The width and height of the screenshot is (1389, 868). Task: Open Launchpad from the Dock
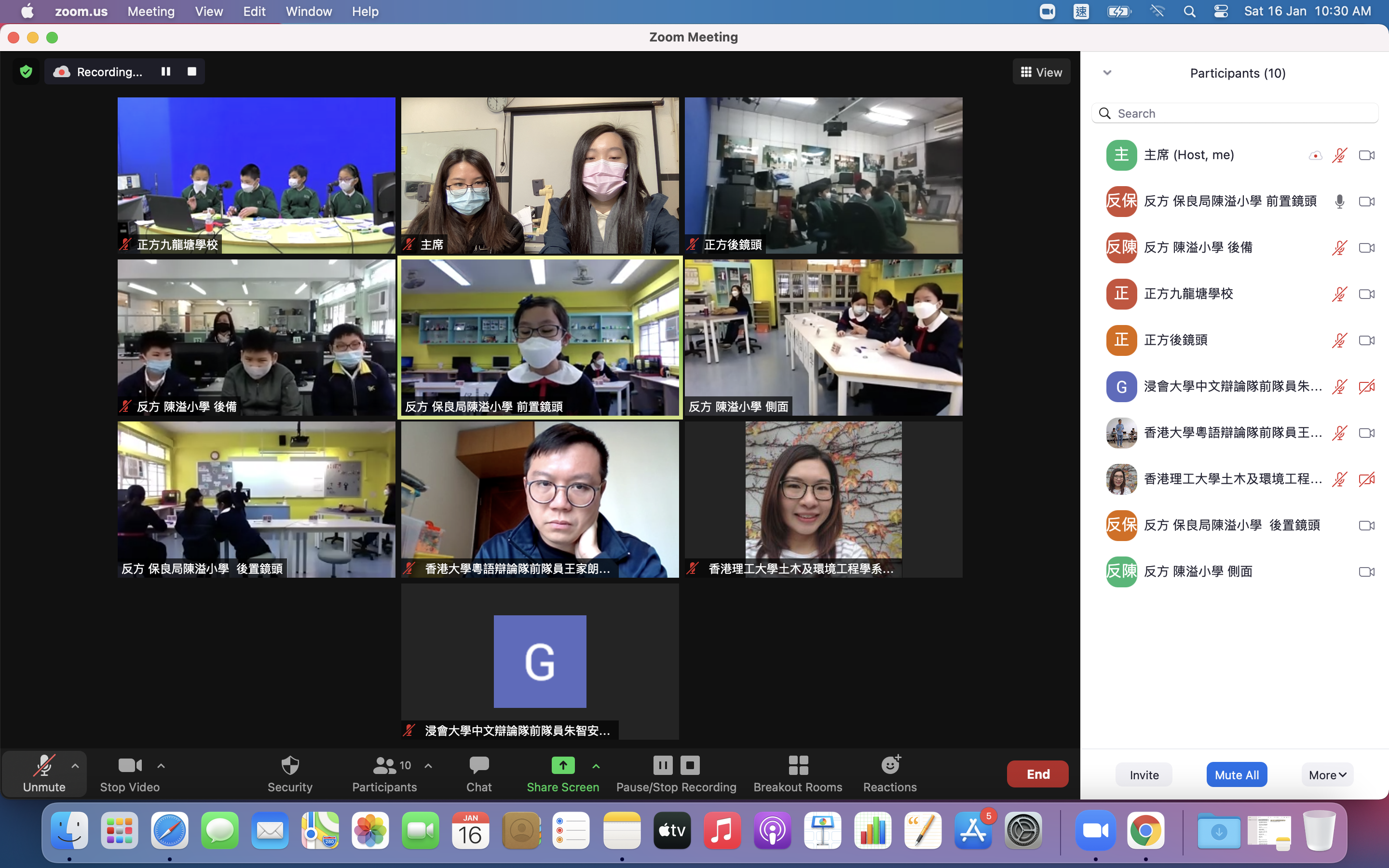(120, 830)
